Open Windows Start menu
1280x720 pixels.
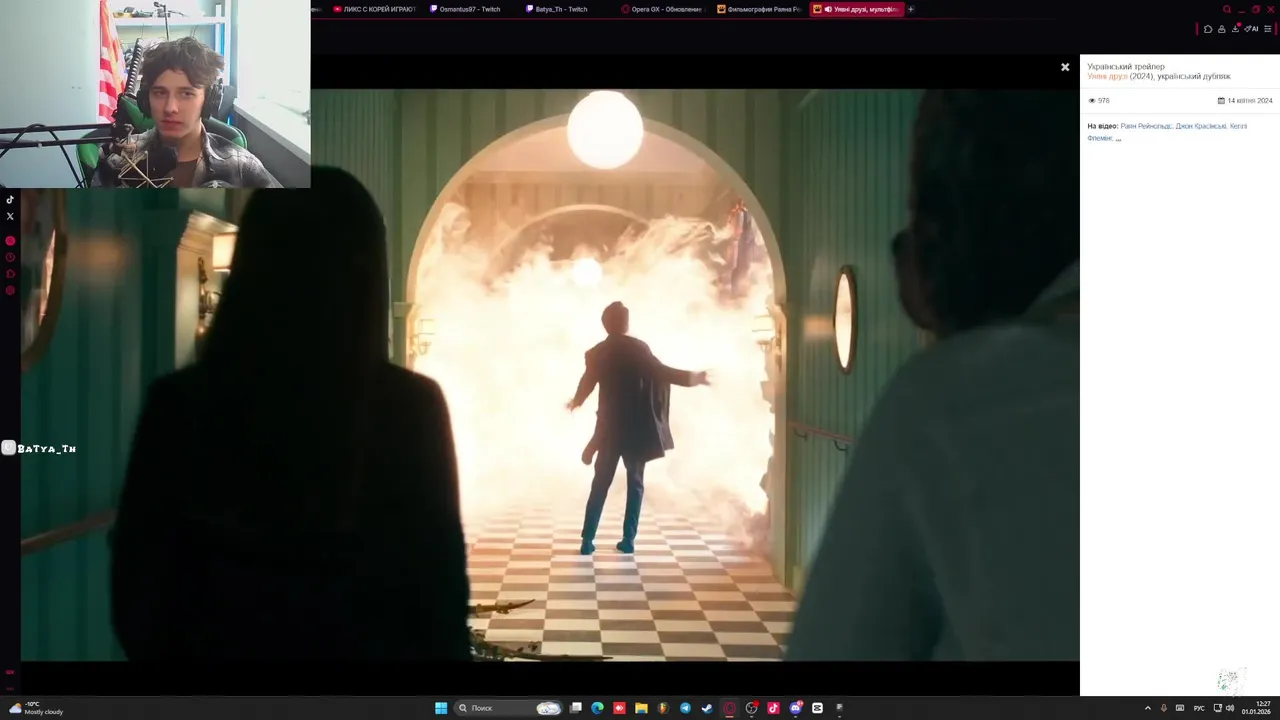[441, 708]
